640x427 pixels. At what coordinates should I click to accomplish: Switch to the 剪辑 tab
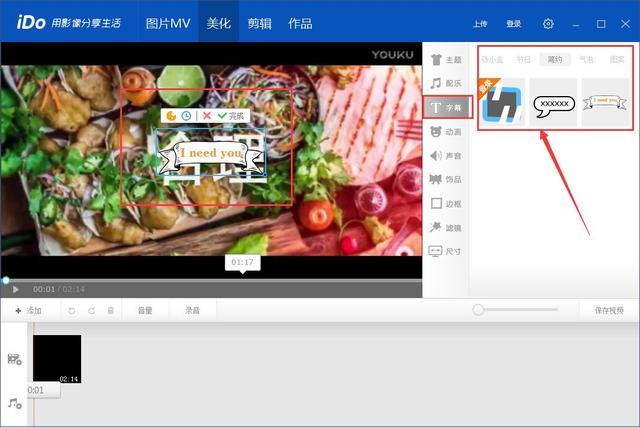click(260, 23)
